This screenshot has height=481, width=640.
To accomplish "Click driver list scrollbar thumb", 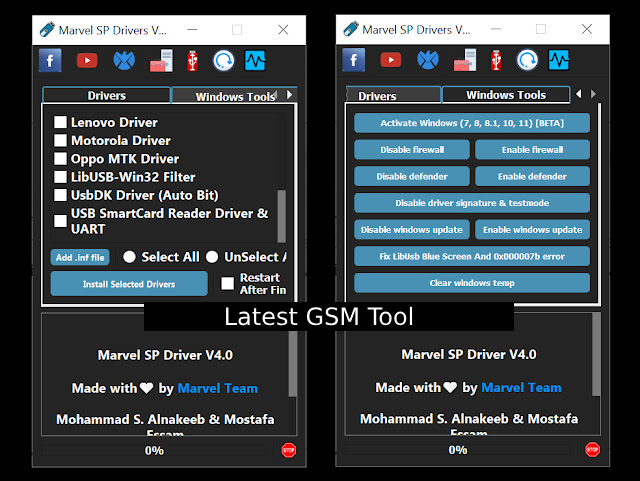I will [281, 216].
